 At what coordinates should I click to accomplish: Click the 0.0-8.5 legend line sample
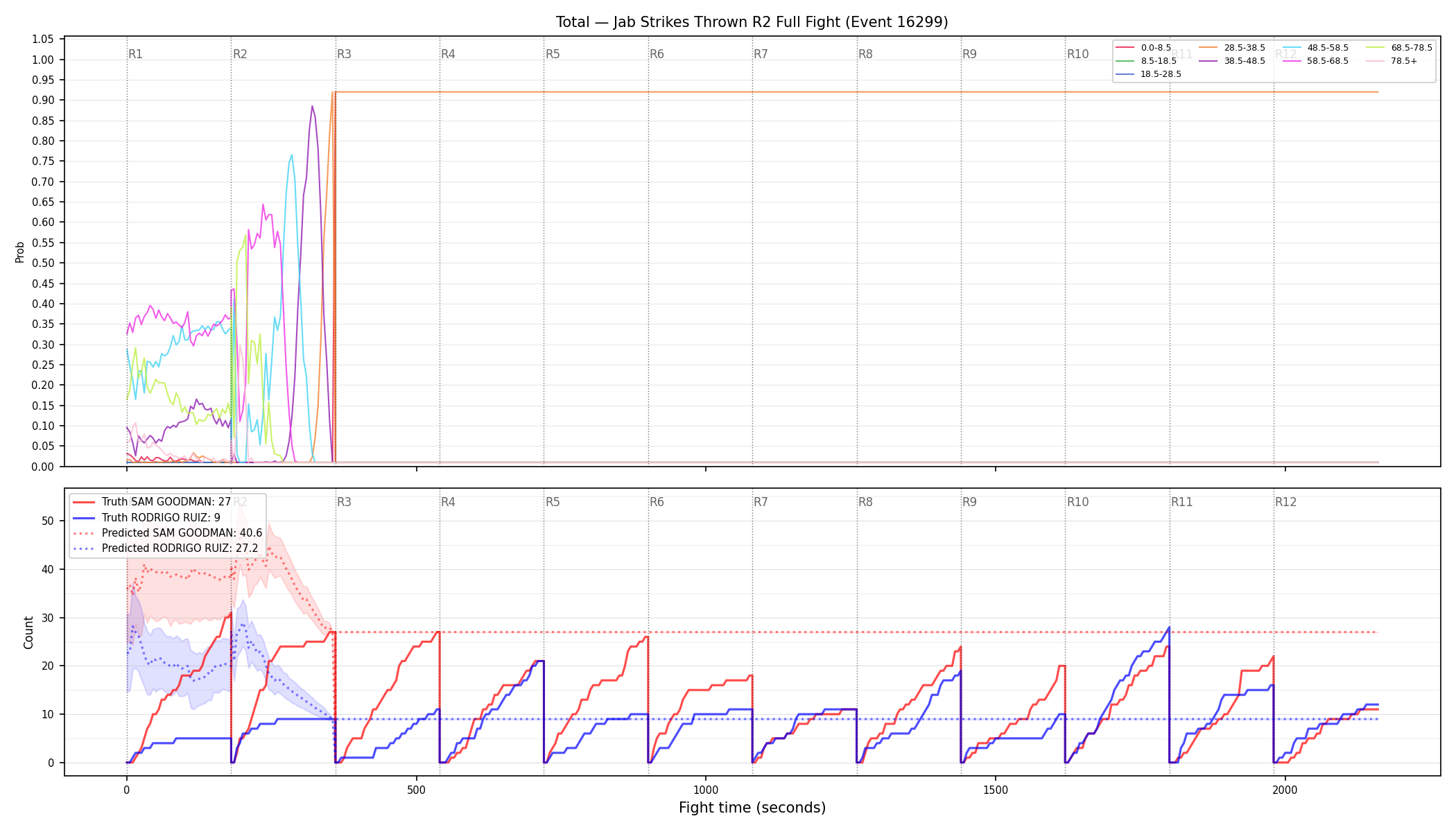(1125, 48)
